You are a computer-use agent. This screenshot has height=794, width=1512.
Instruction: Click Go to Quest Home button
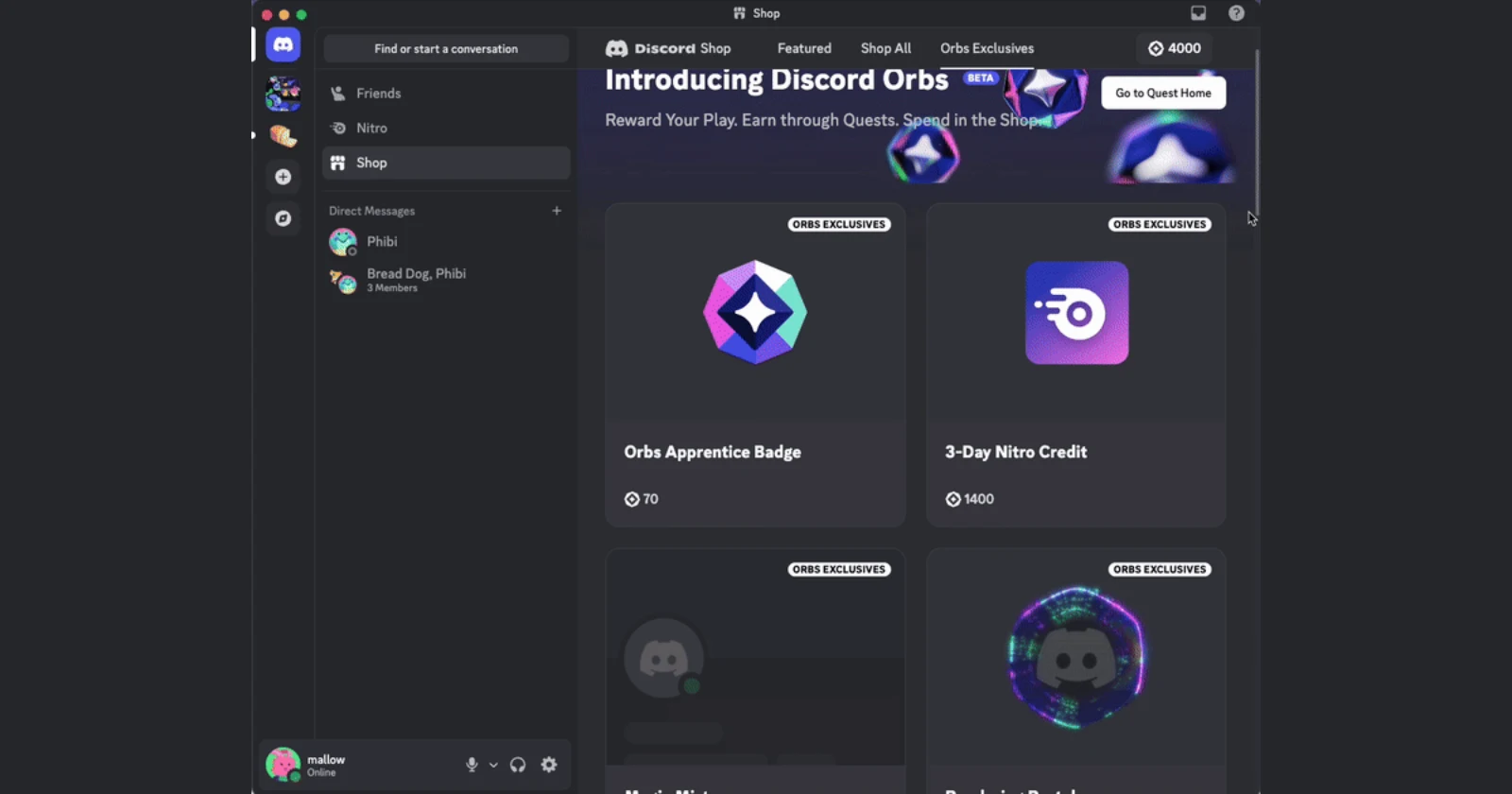click(x=1163, y=93)
